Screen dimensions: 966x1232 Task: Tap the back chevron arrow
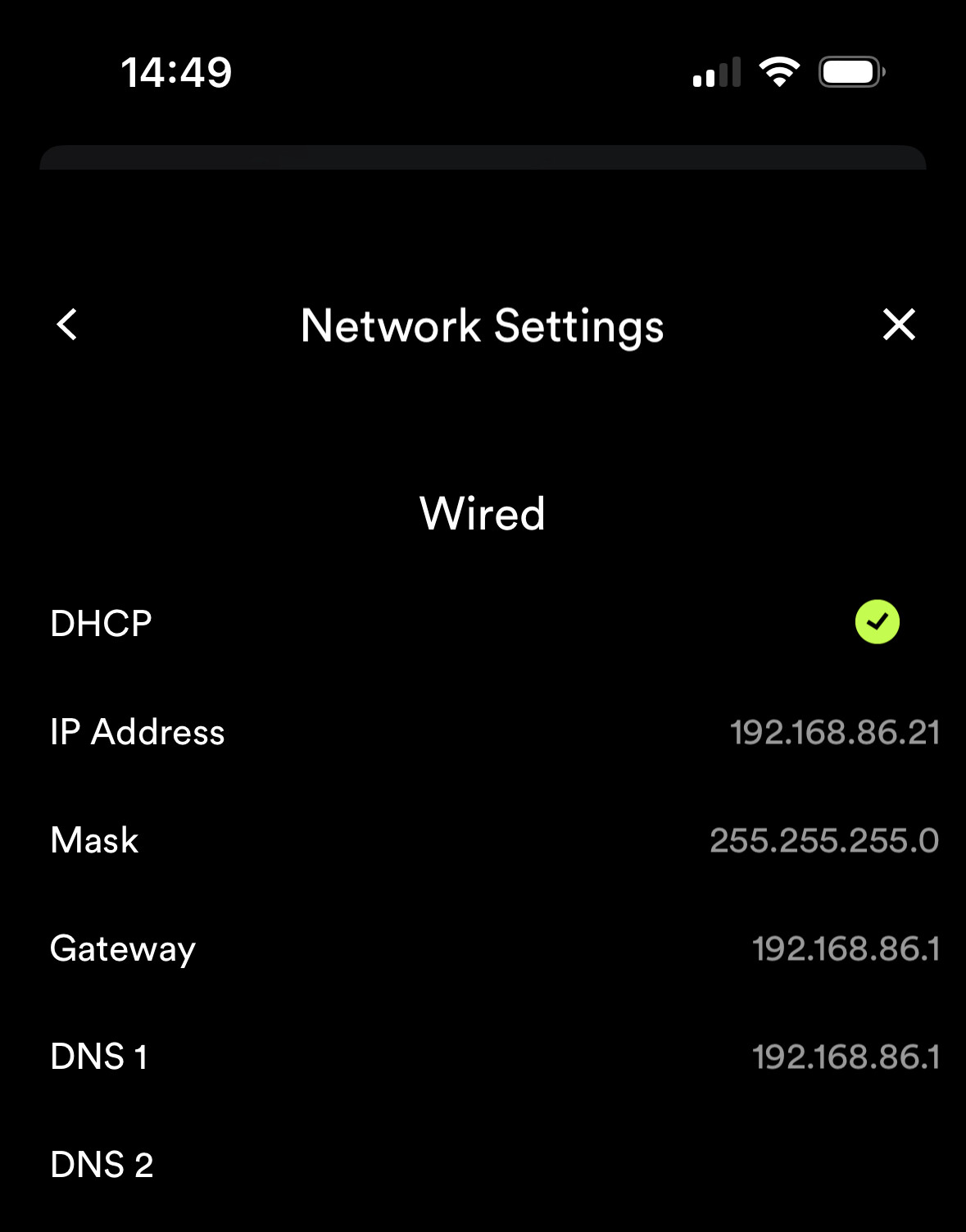67,325
